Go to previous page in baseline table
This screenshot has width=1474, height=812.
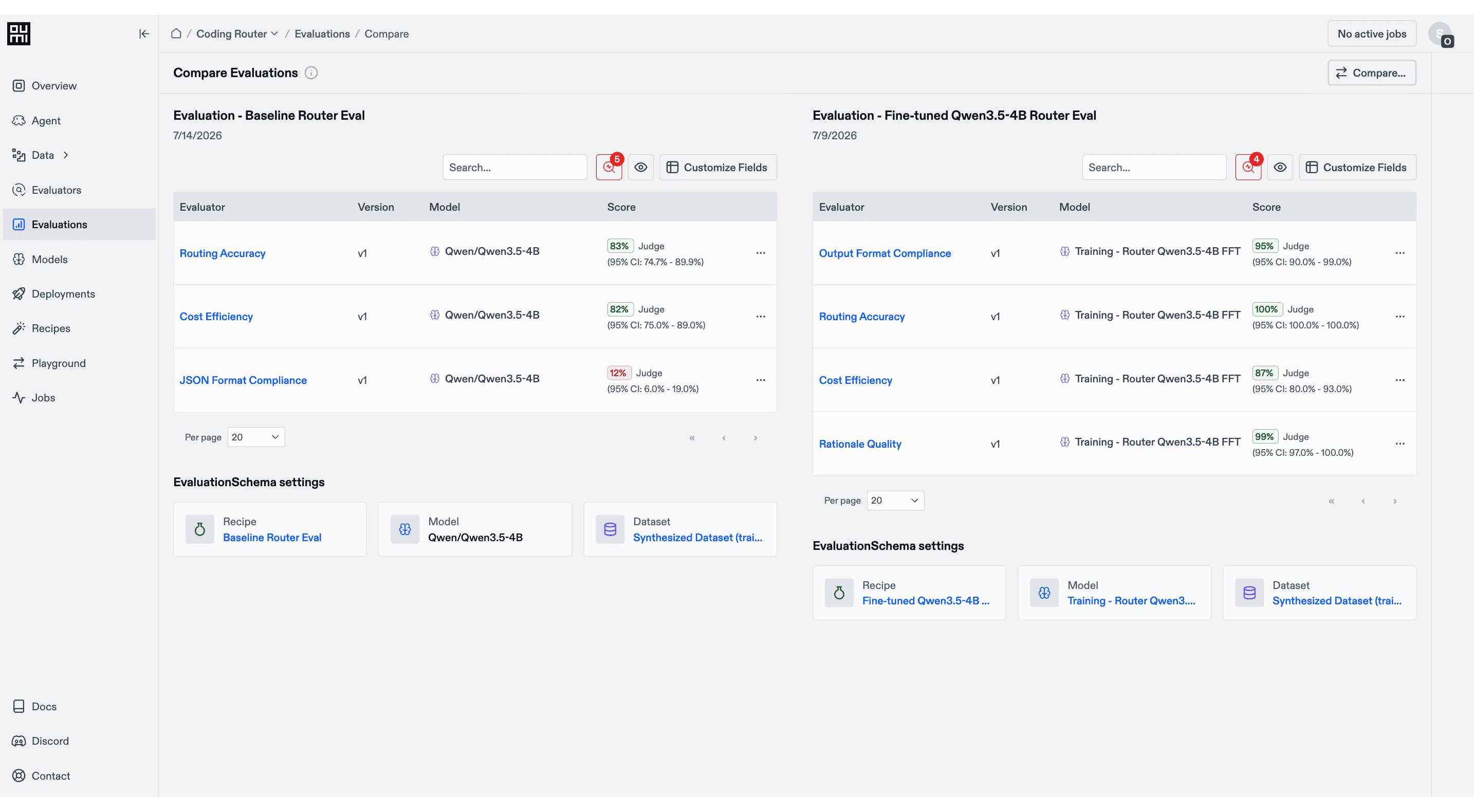(x=724, y=438)
